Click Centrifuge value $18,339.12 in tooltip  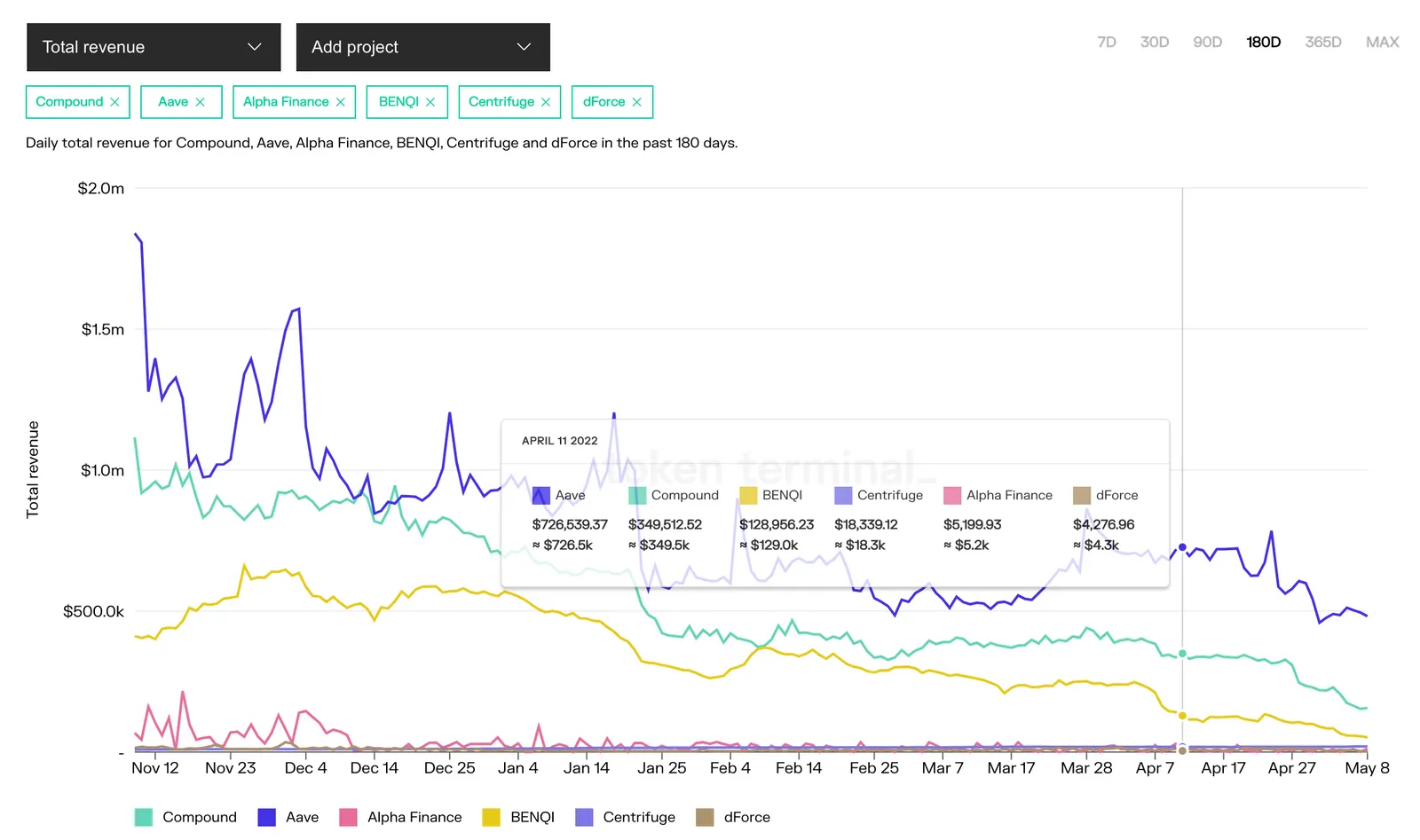pos(866,524)
